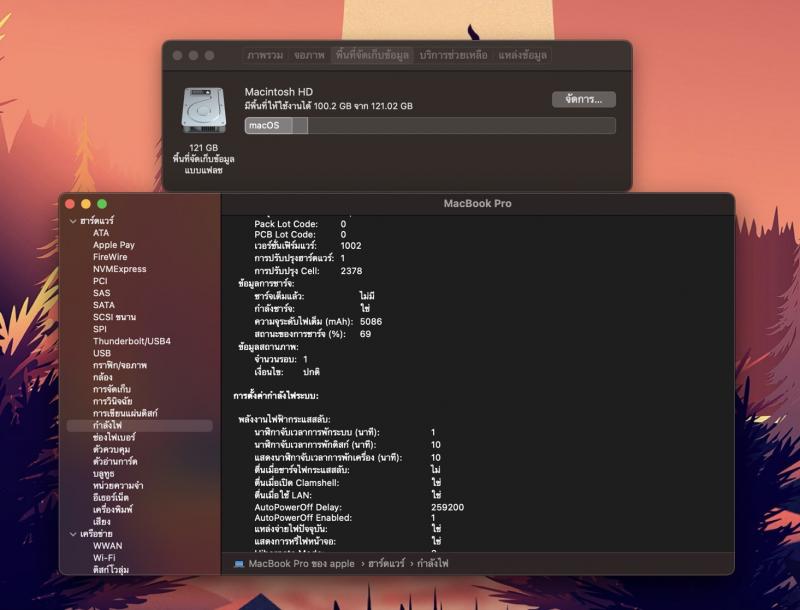Image resolution: width=800 pixels, height=610 pixels.
Task: Click the PCB Lot Code row
Action: pyautogui.click(x=300, y=235)
